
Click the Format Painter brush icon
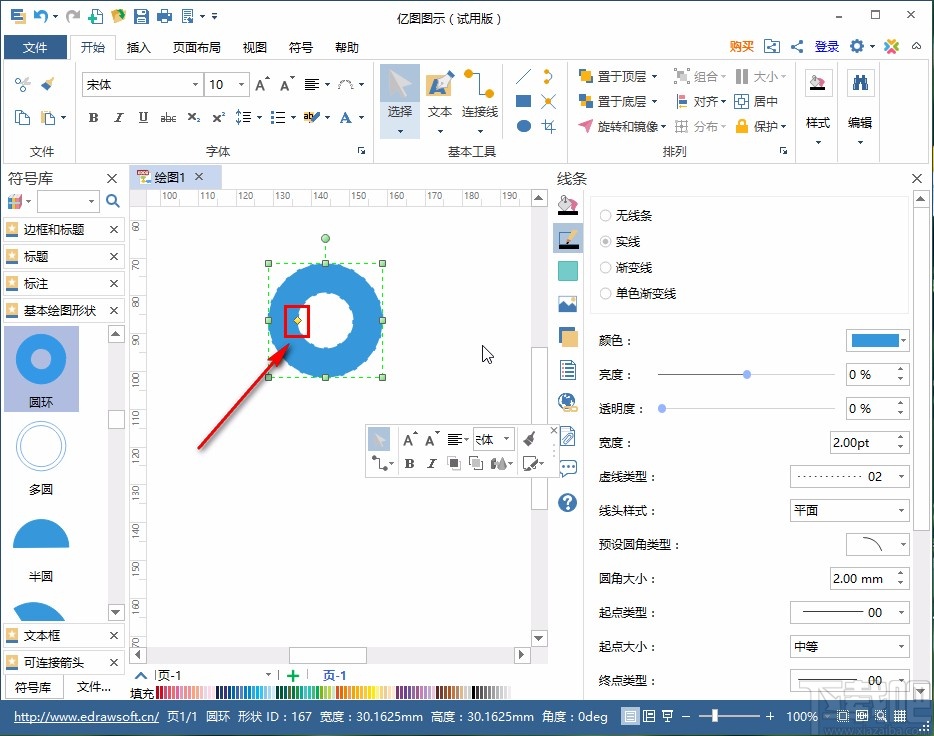pyautogui.click(x=48, y=85)
